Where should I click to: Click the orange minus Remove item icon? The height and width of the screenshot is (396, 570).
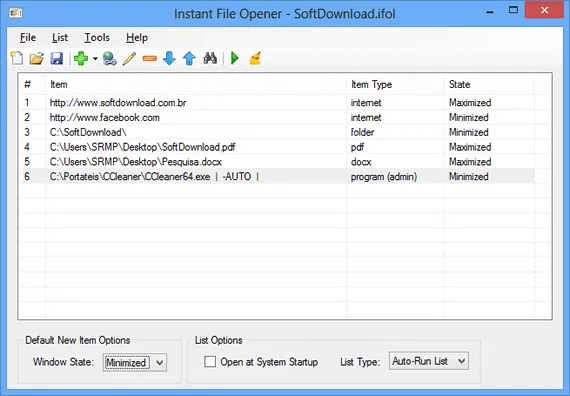point(149,58)
